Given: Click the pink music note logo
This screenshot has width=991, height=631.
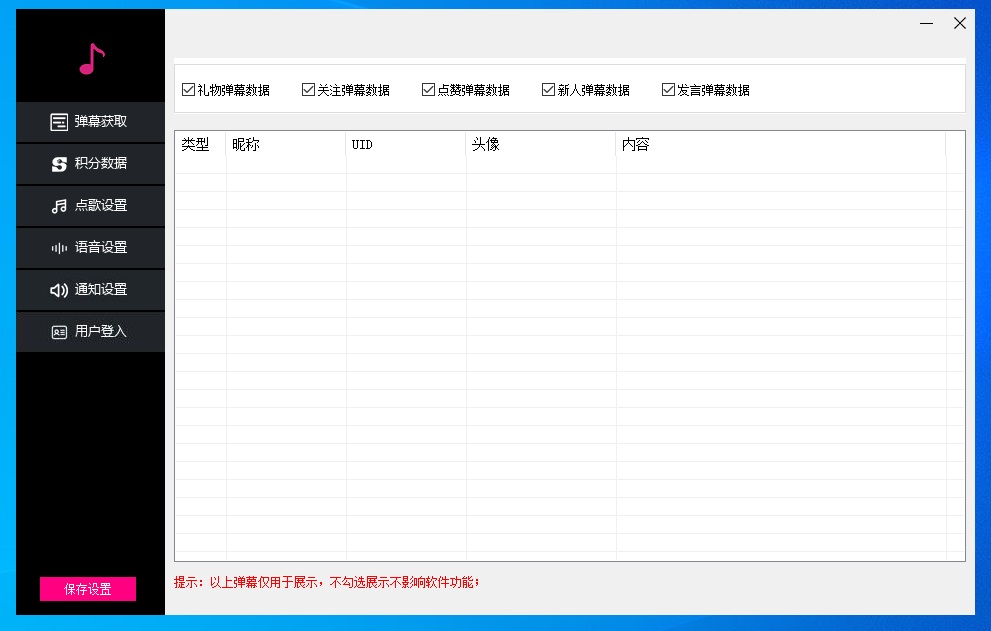Looking at the screenshot, I should click(91, 60).
